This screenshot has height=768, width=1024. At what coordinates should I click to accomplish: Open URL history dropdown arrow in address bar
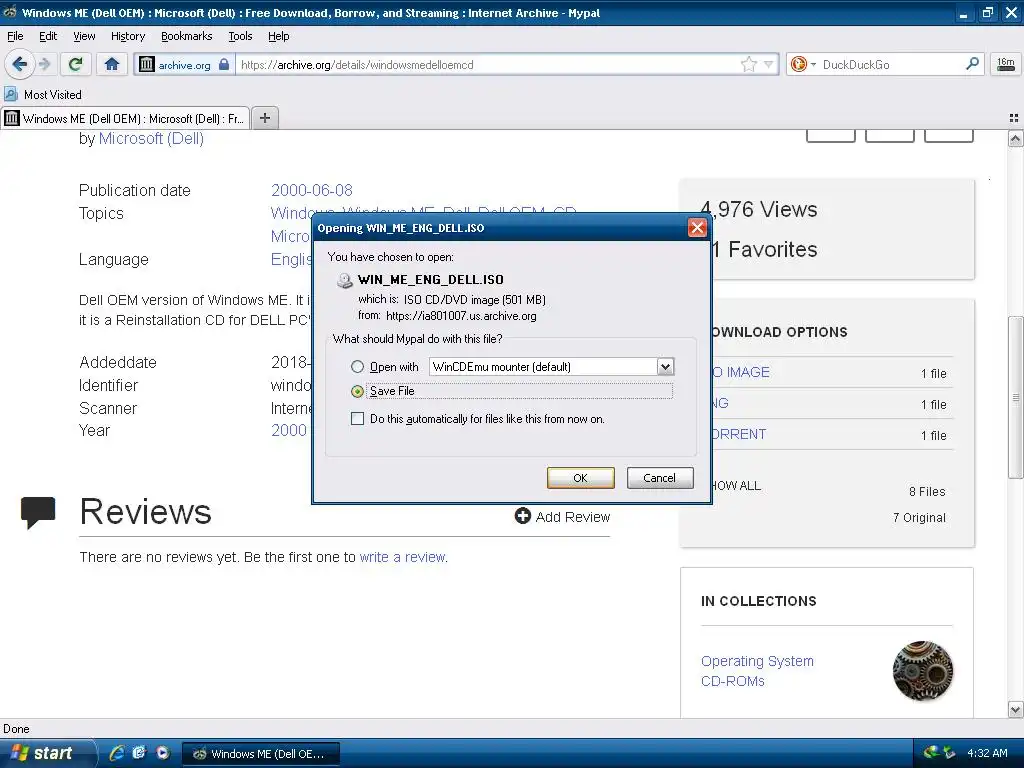click(x=769, y=64)
